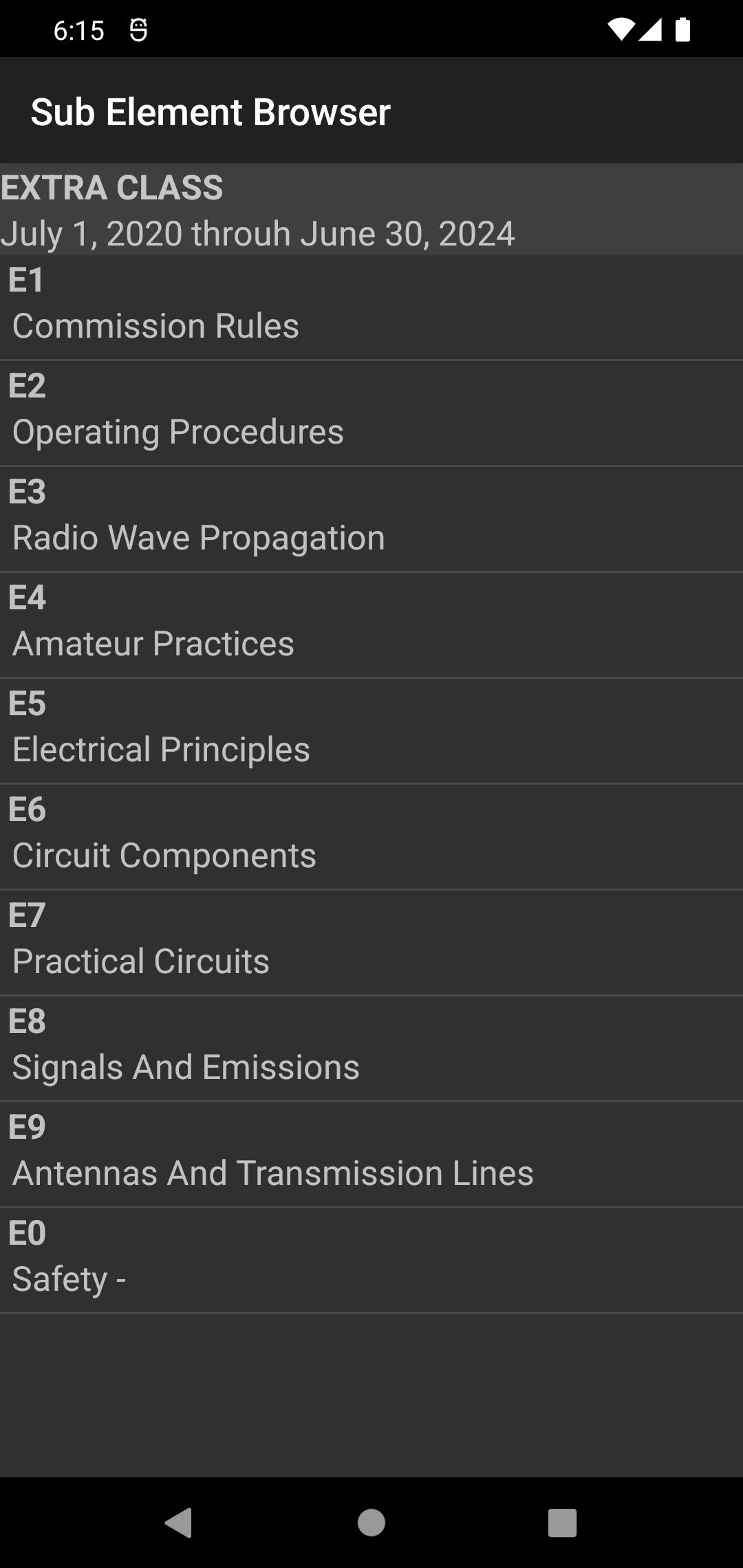Image resolution: width=743 pixels, height=1568 pixels.
Task: Tap the face notification icon in status bar
Action: 138,30
